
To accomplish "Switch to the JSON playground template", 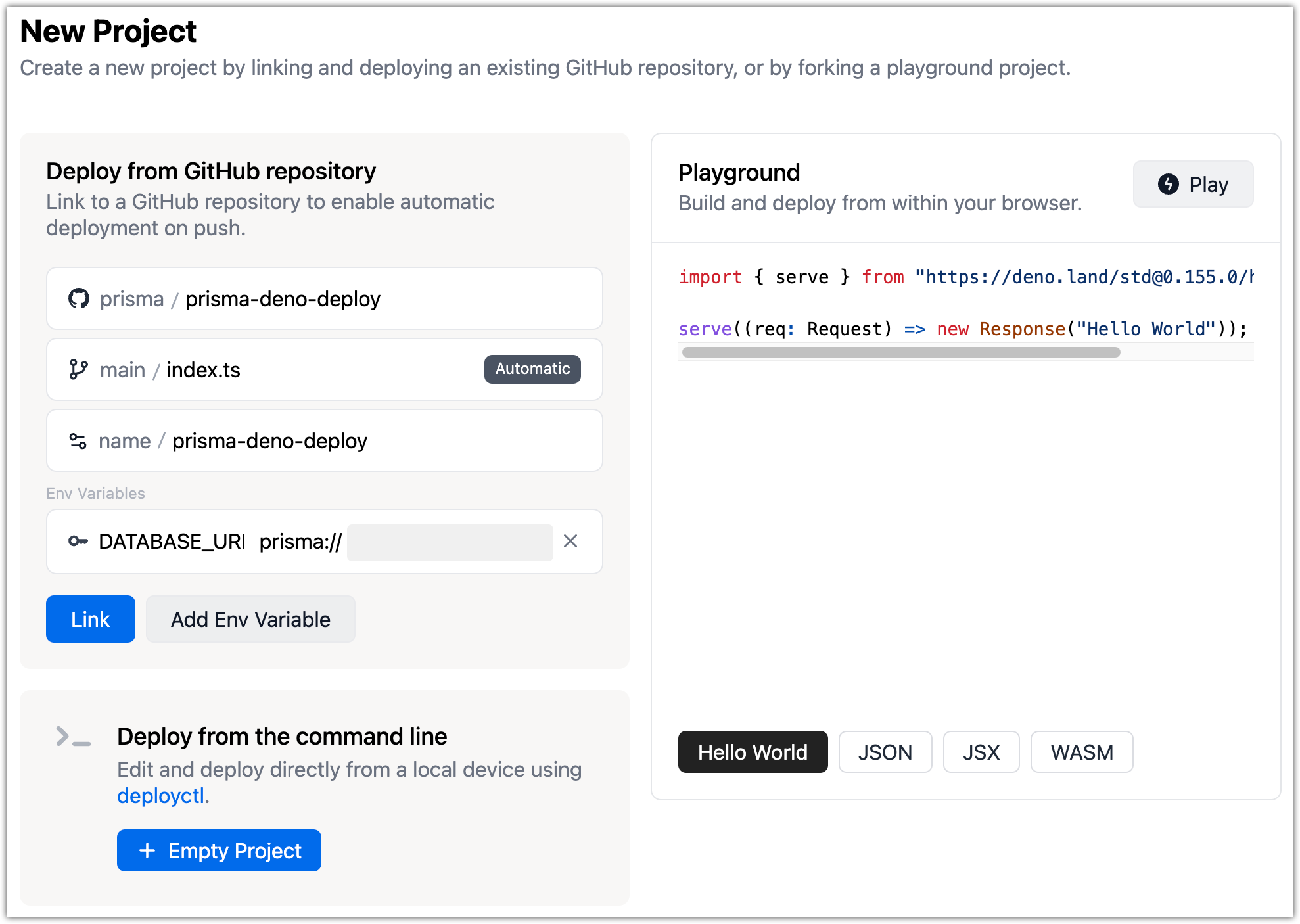I will point(885,751).
